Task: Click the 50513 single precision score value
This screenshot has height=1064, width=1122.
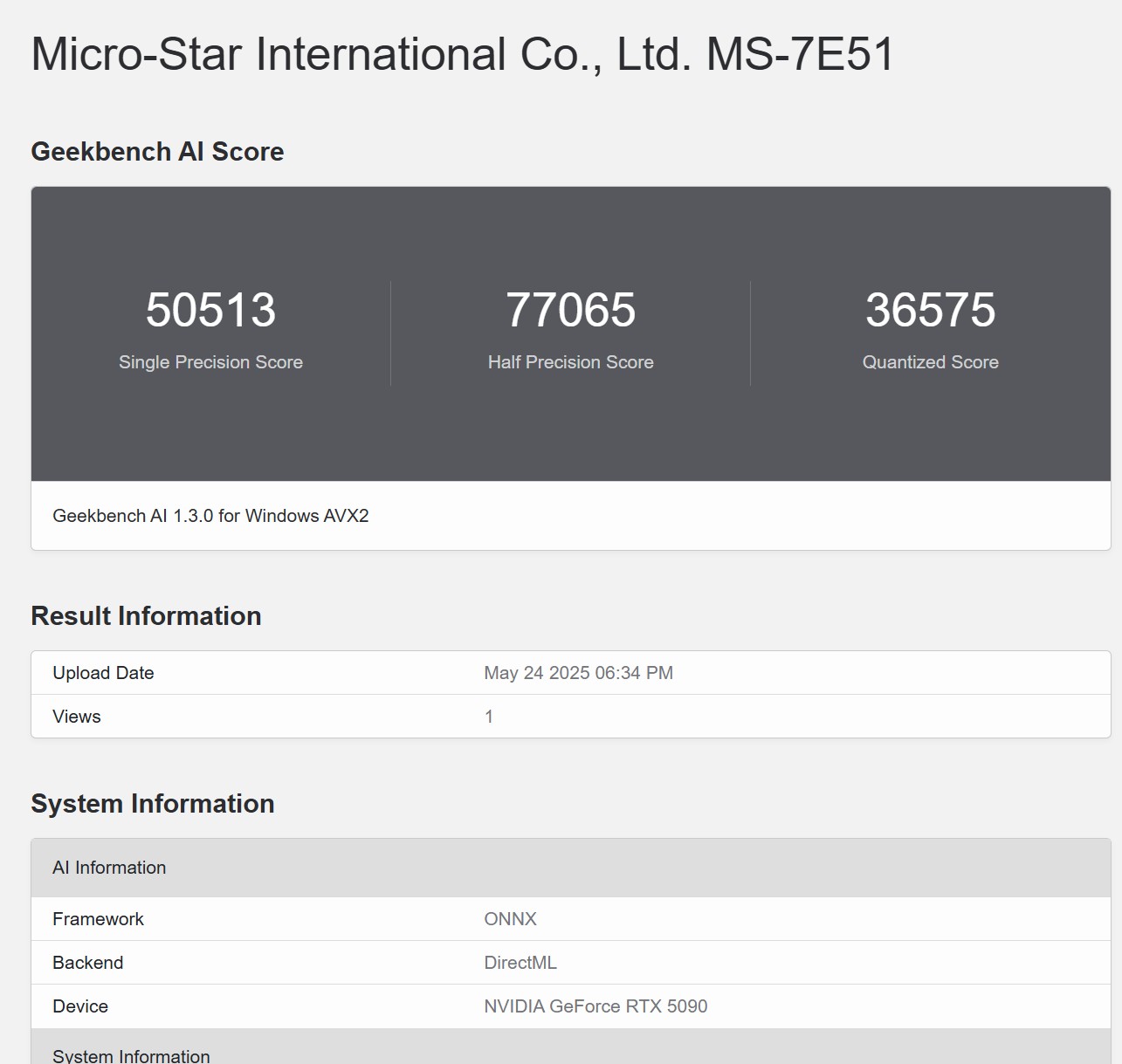Action: tap(210, 310)
